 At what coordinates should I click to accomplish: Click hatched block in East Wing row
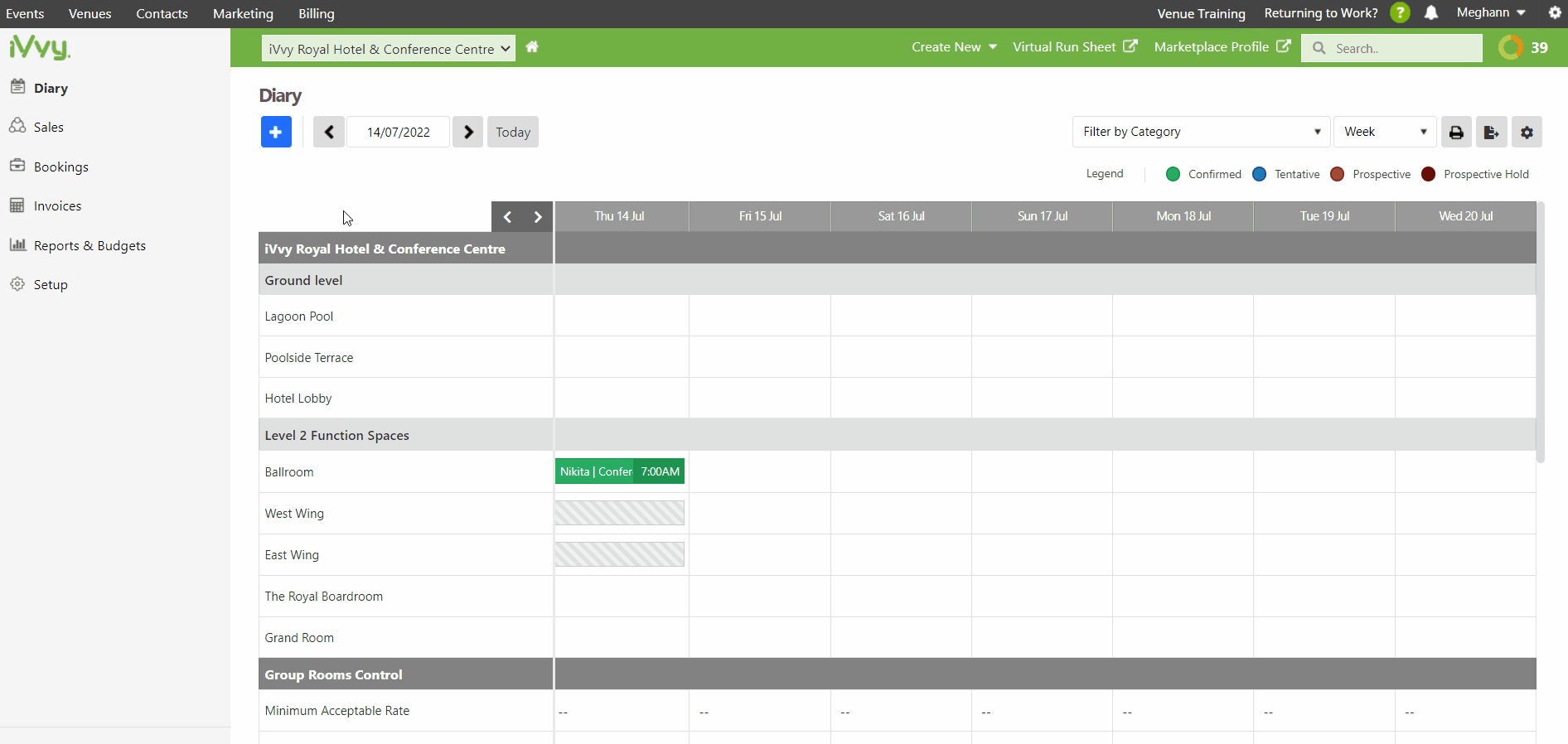(620, 554)
